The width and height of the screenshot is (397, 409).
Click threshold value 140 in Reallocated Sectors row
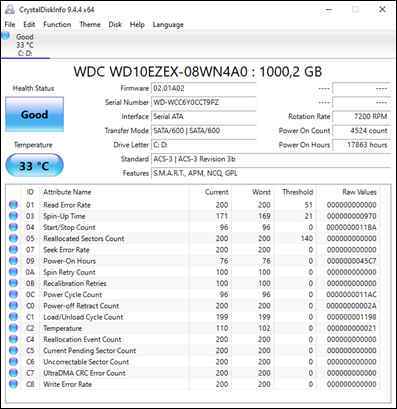307,238
